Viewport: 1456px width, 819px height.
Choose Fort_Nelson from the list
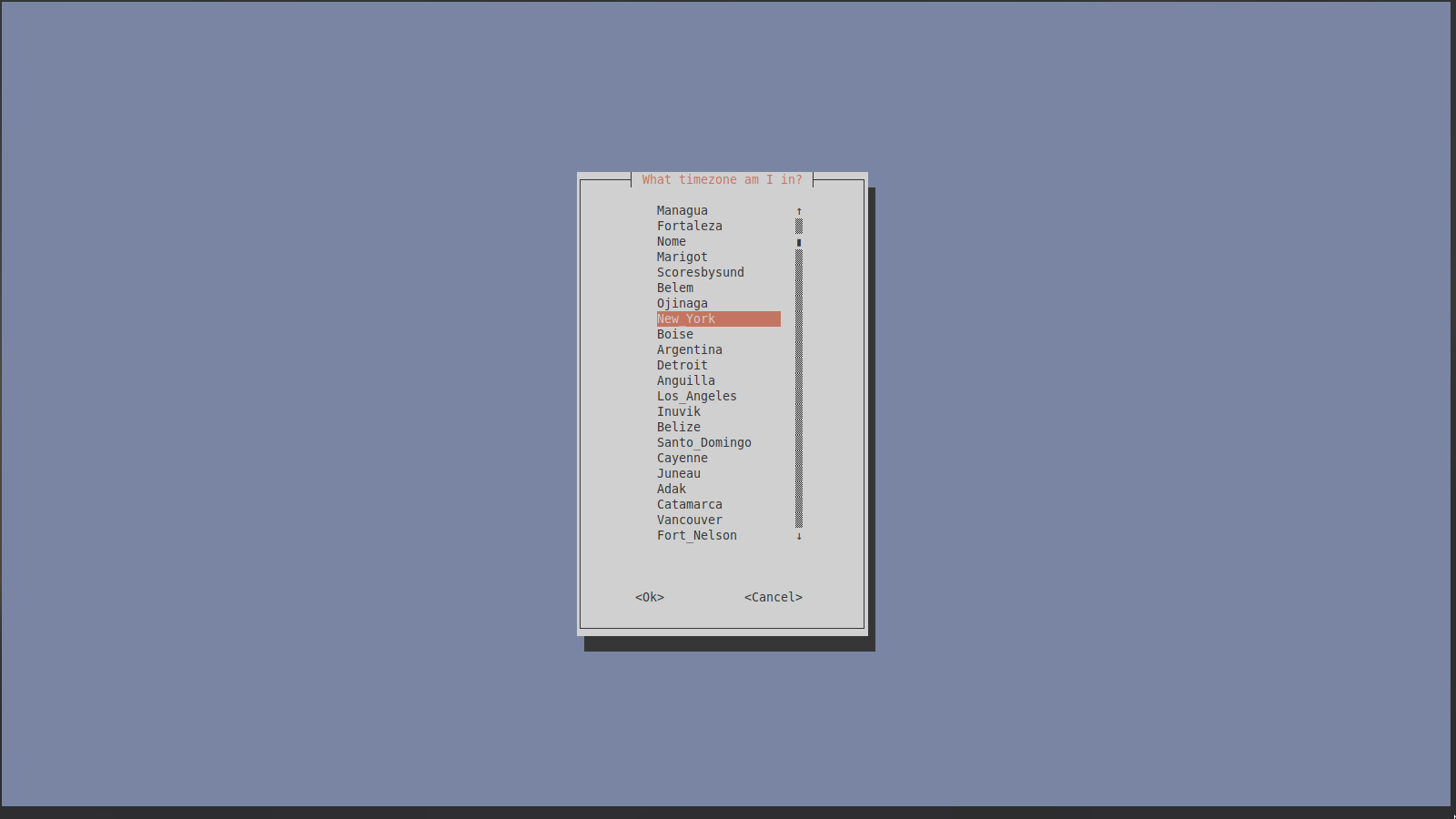pos(697,535)
